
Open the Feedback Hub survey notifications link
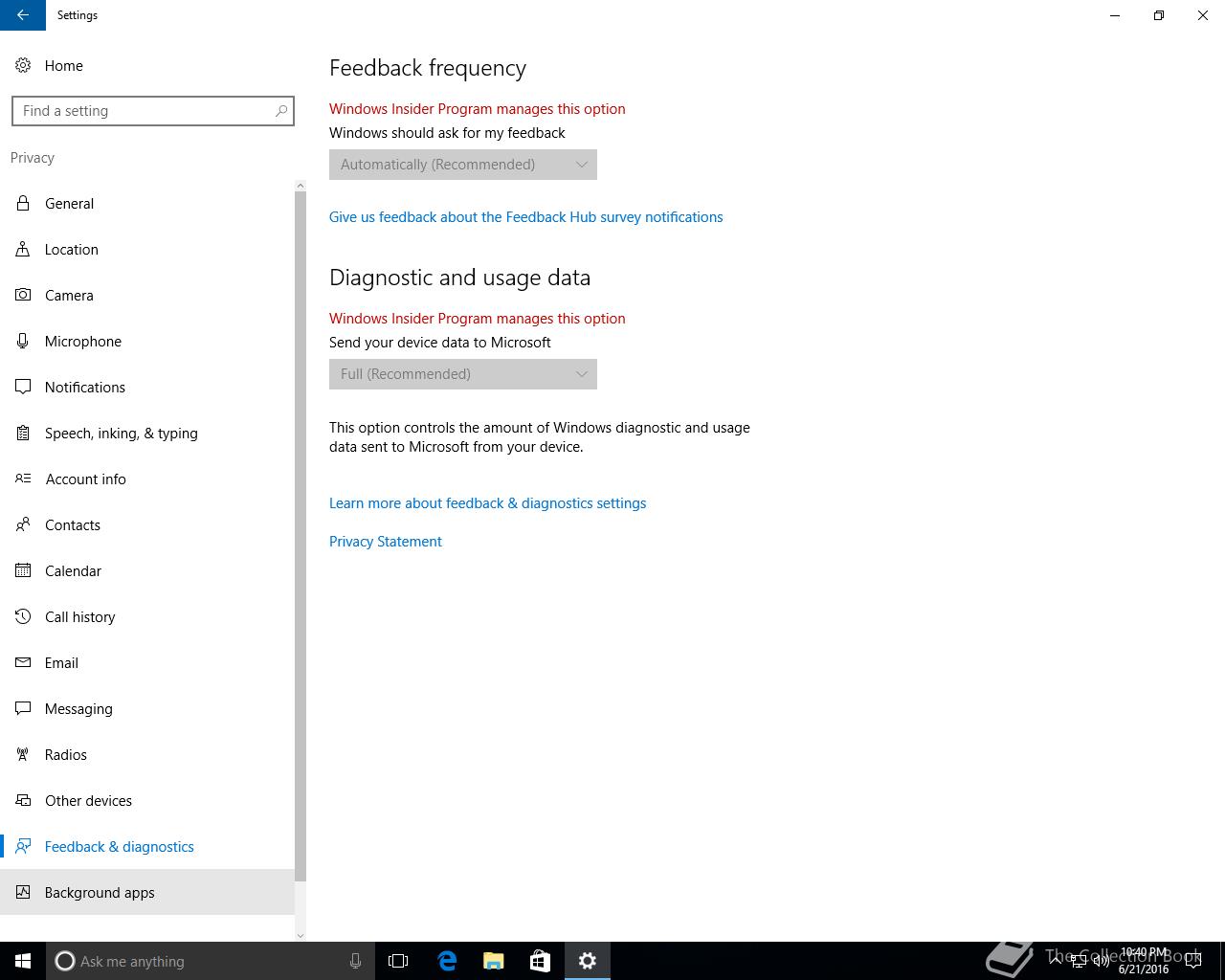(x=526, y=217)
